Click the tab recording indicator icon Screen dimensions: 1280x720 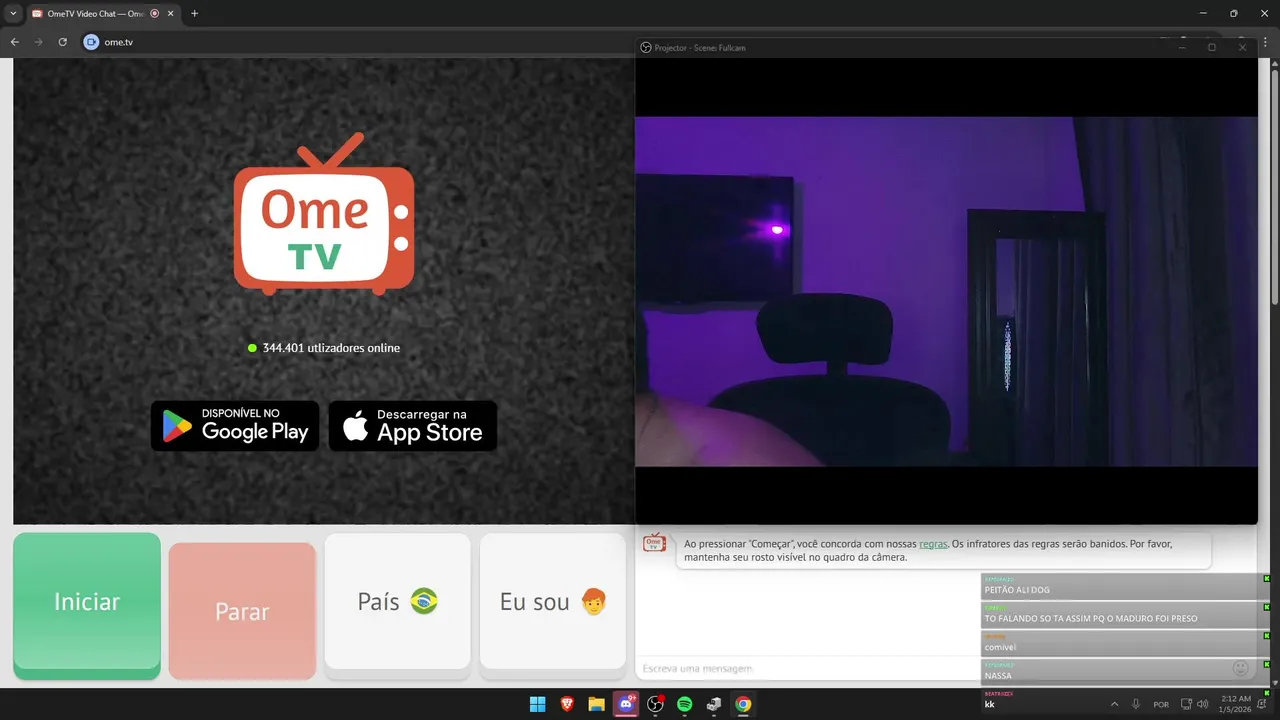(x=154, y=13)
